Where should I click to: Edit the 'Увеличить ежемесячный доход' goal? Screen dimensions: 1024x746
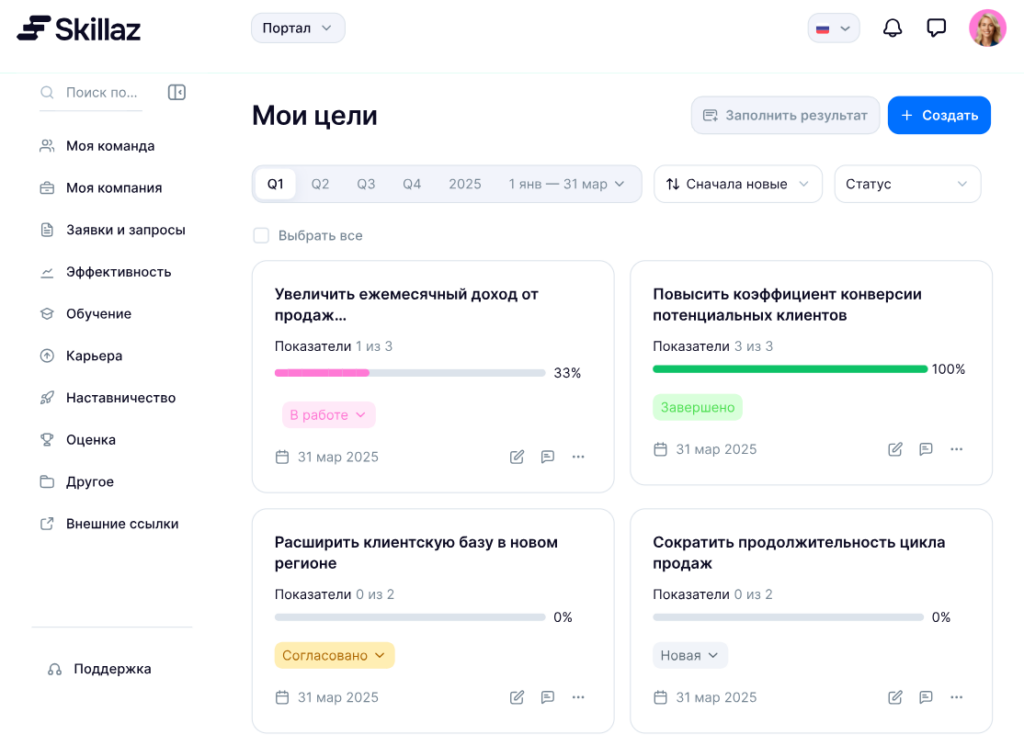point(517,457)
